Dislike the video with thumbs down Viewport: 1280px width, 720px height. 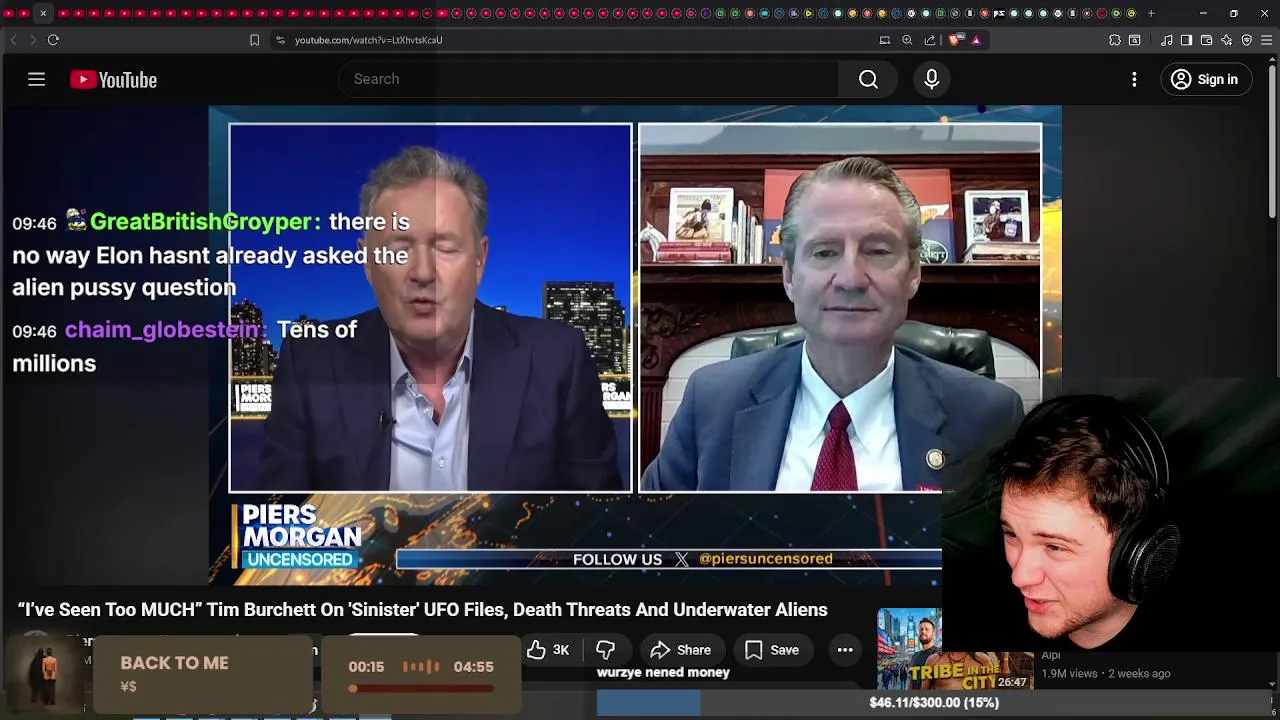click(606, 650)
